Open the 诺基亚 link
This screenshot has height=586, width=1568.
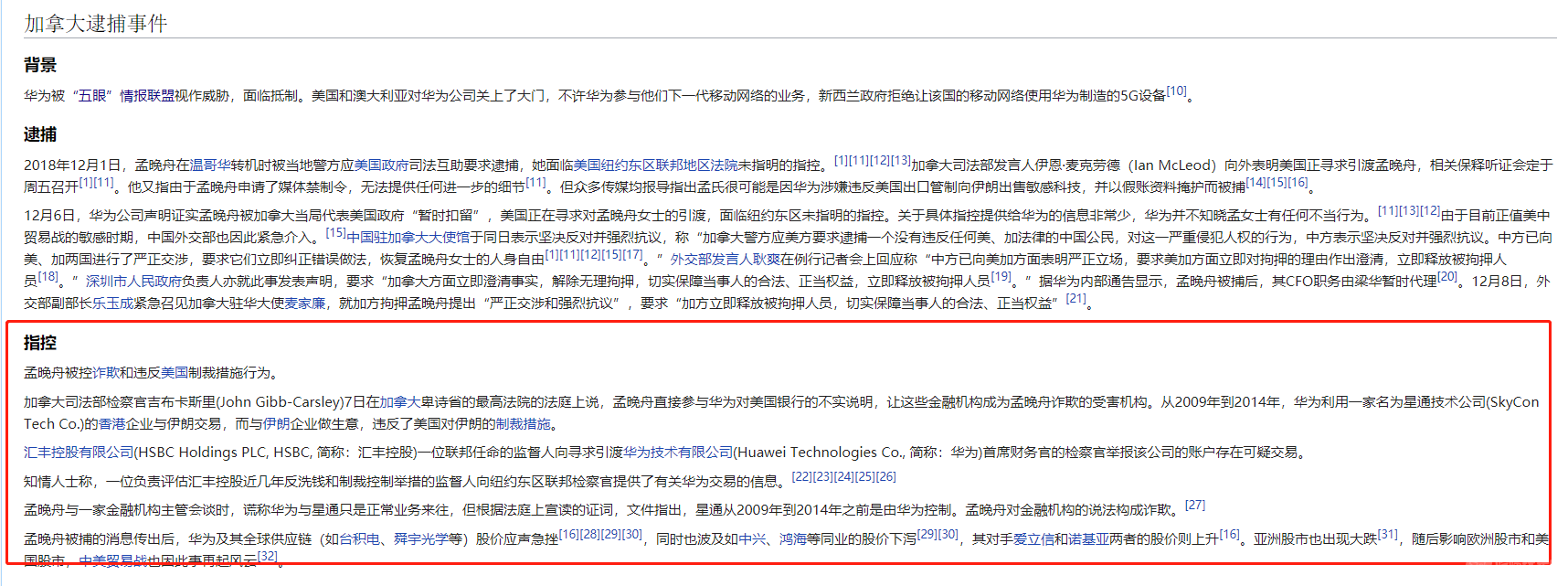[x=1088, y=539]
